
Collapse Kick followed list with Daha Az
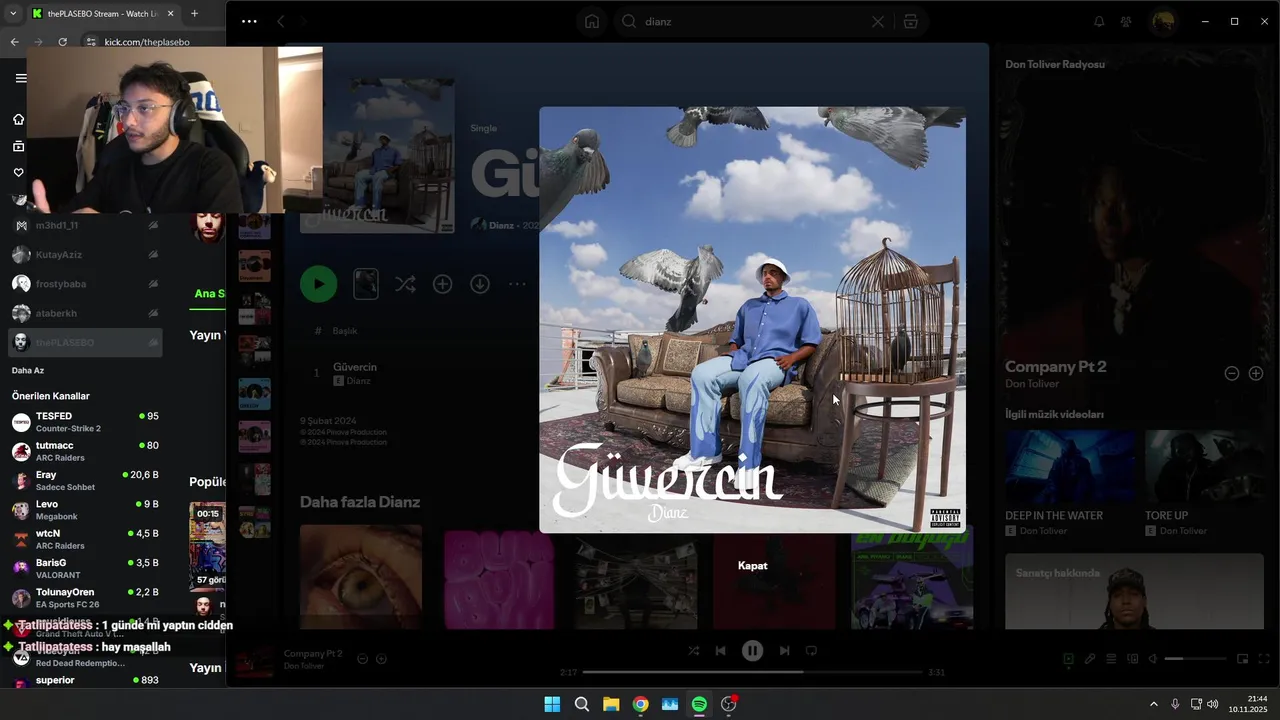[x=28, y=370]
